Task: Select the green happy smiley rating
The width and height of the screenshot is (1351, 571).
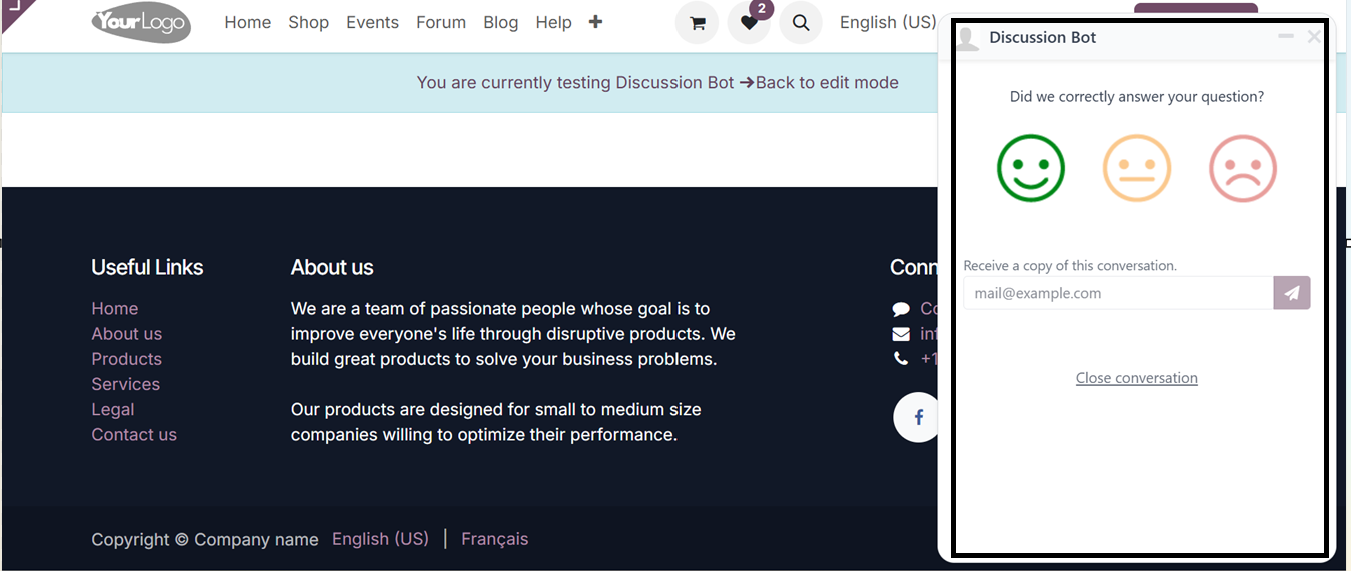Action: (x=1031, y=168)
